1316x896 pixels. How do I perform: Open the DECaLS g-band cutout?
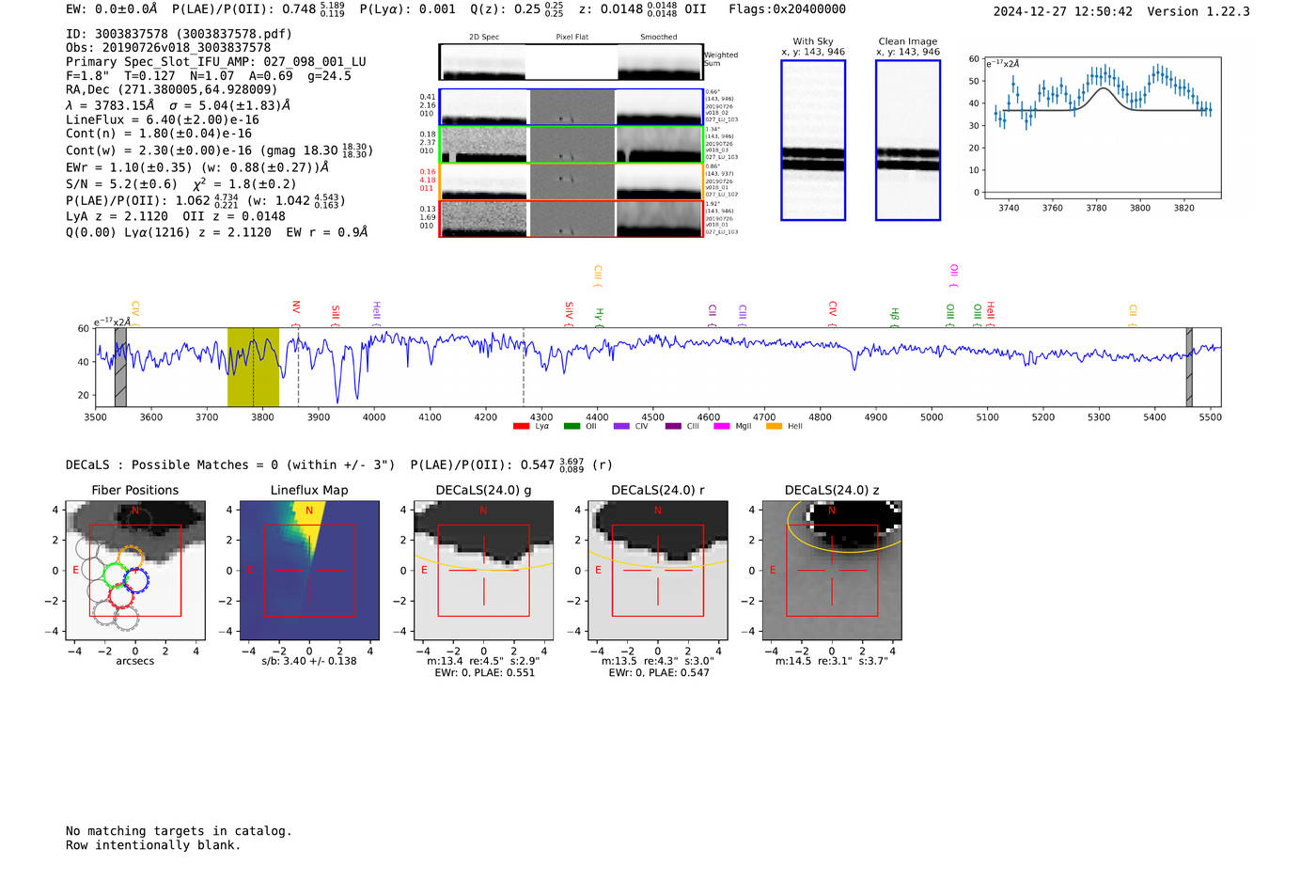(483, 572)
